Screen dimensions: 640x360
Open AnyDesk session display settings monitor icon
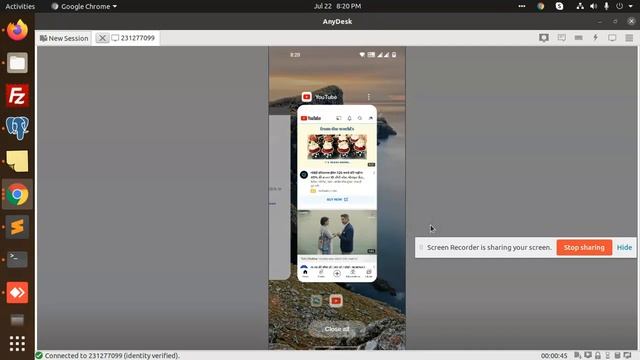[544, 38]
